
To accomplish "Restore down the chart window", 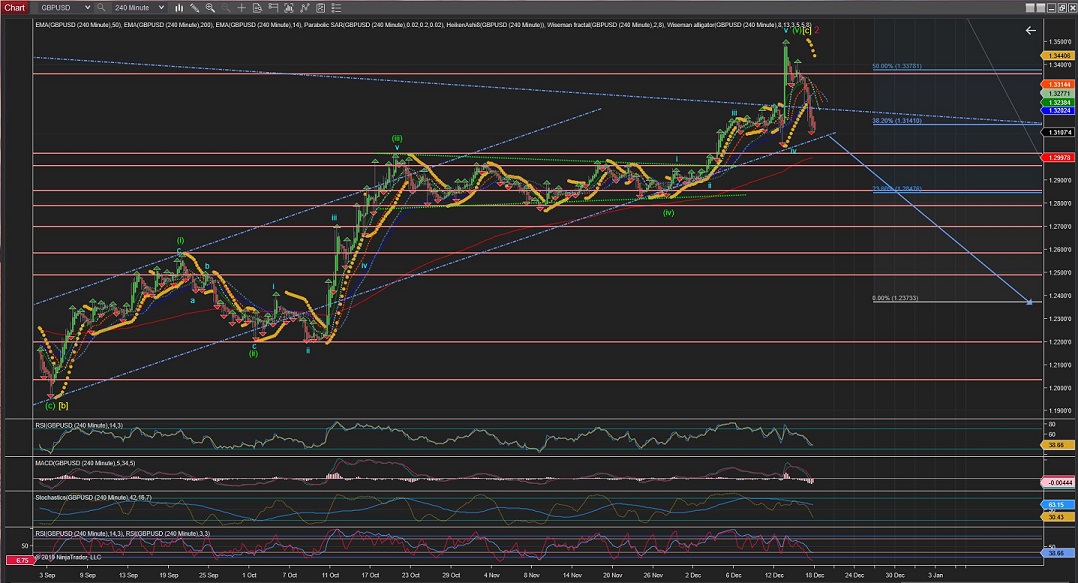I will pyautogui.click(x=1062, y=8).
